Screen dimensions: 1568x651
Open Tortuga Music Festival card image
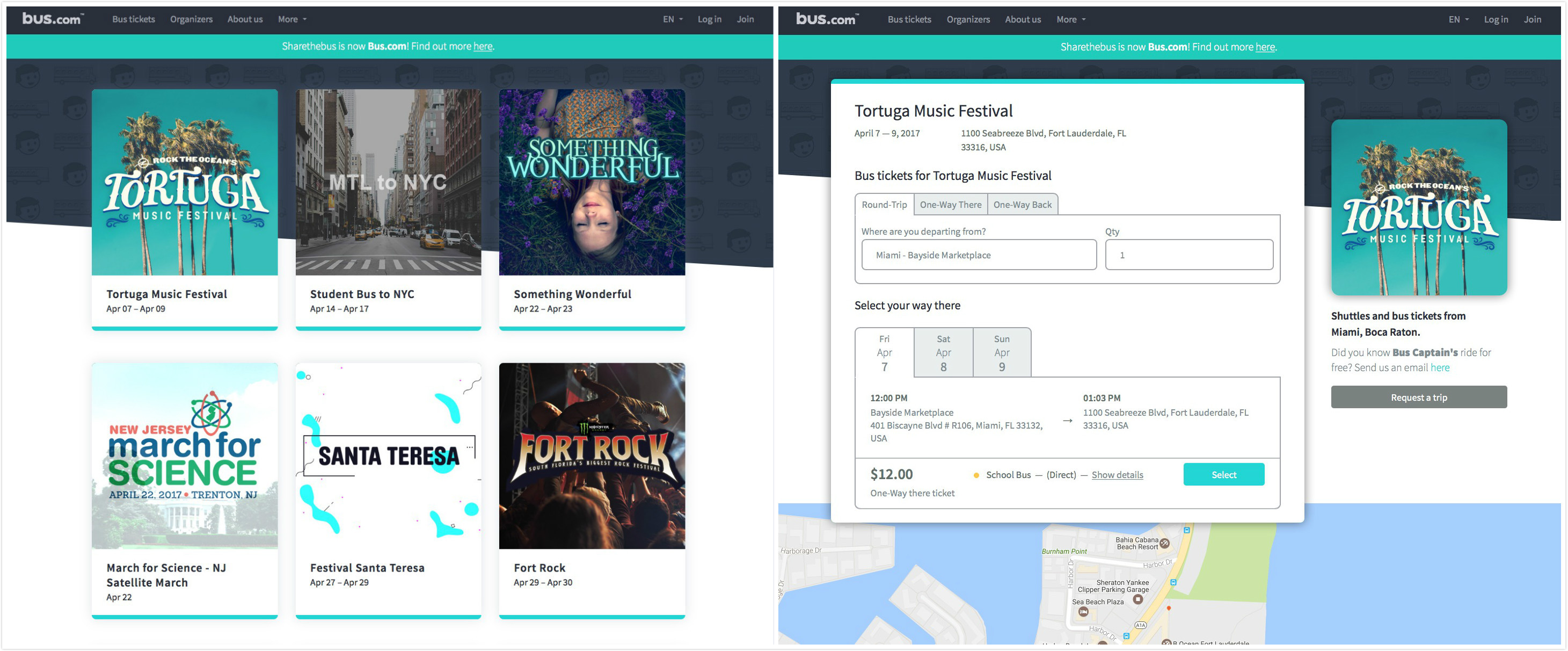point(185,182)
